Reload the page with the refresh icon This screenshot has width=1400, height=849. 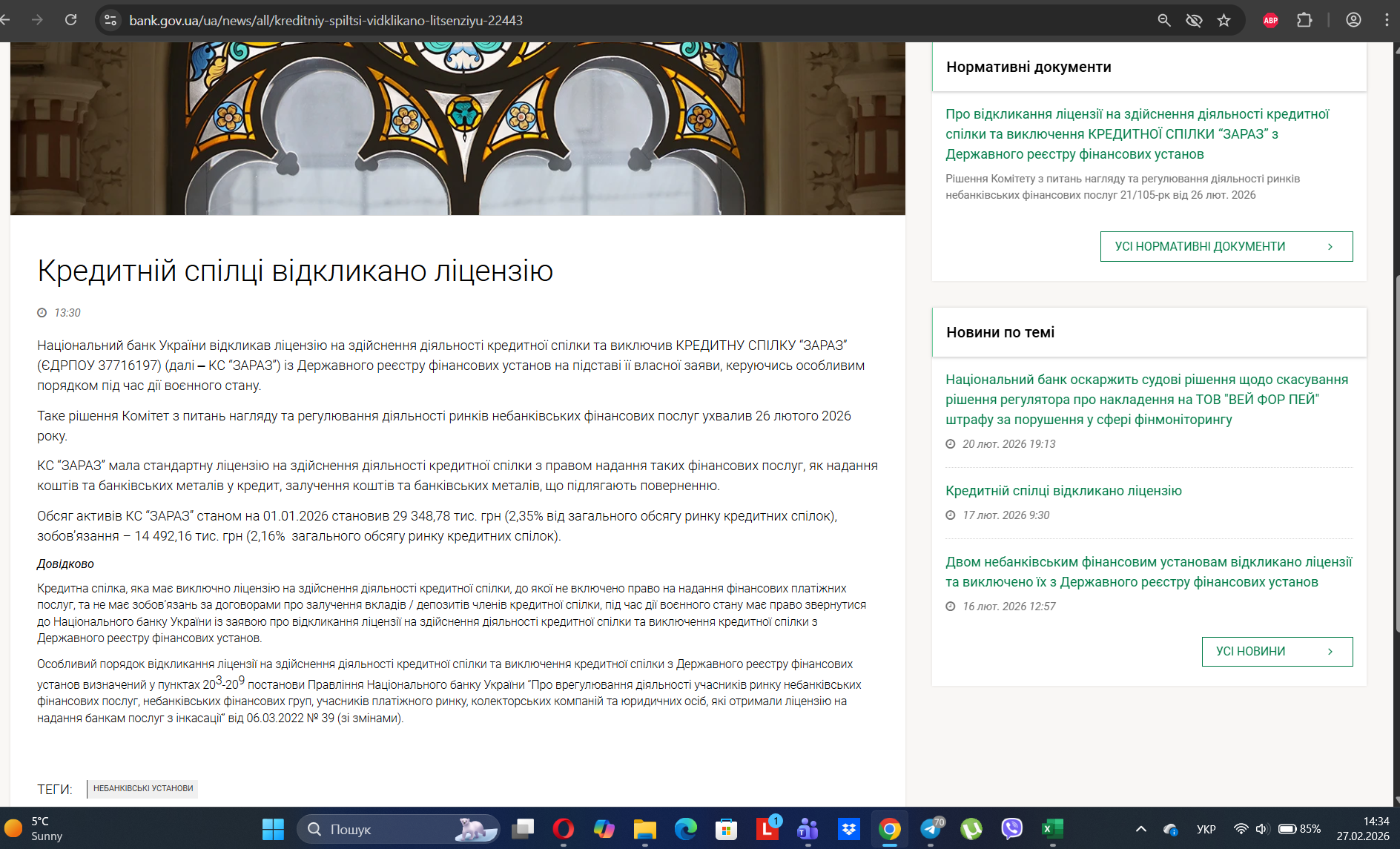click(x=70, y=20)
